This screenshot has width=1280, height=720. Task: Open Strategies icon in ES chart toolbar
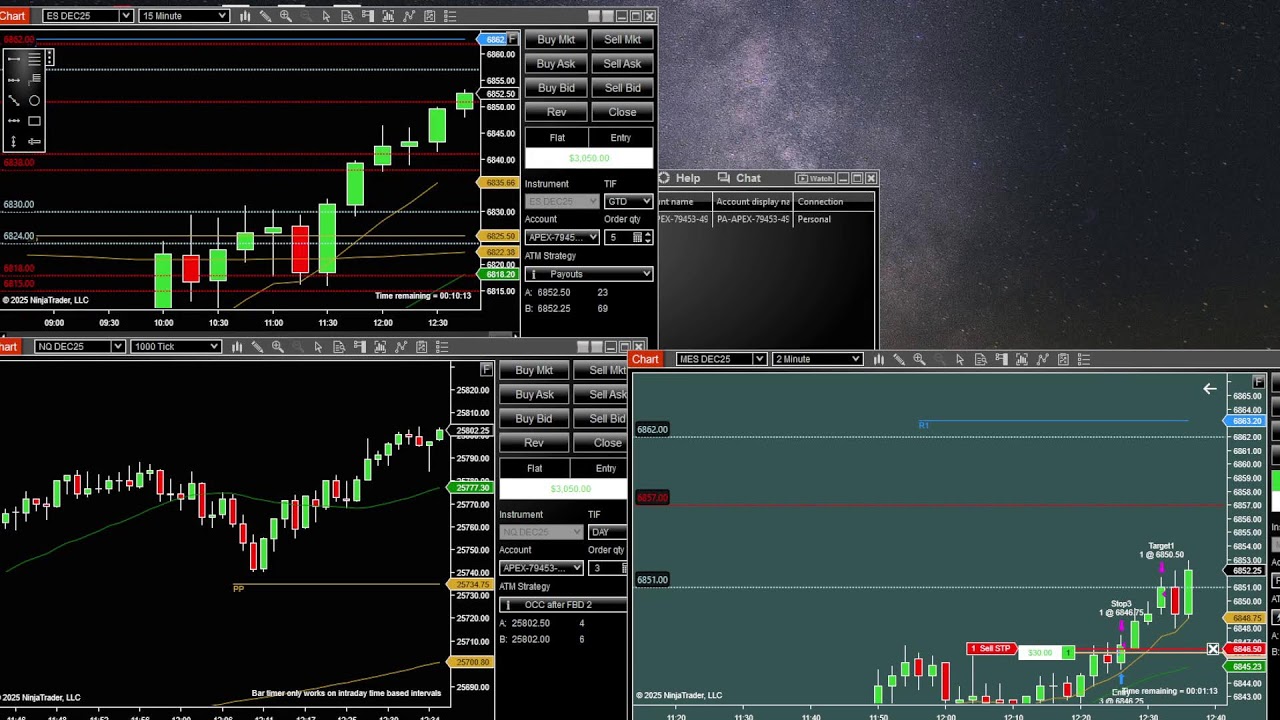(x=430, y=16)
